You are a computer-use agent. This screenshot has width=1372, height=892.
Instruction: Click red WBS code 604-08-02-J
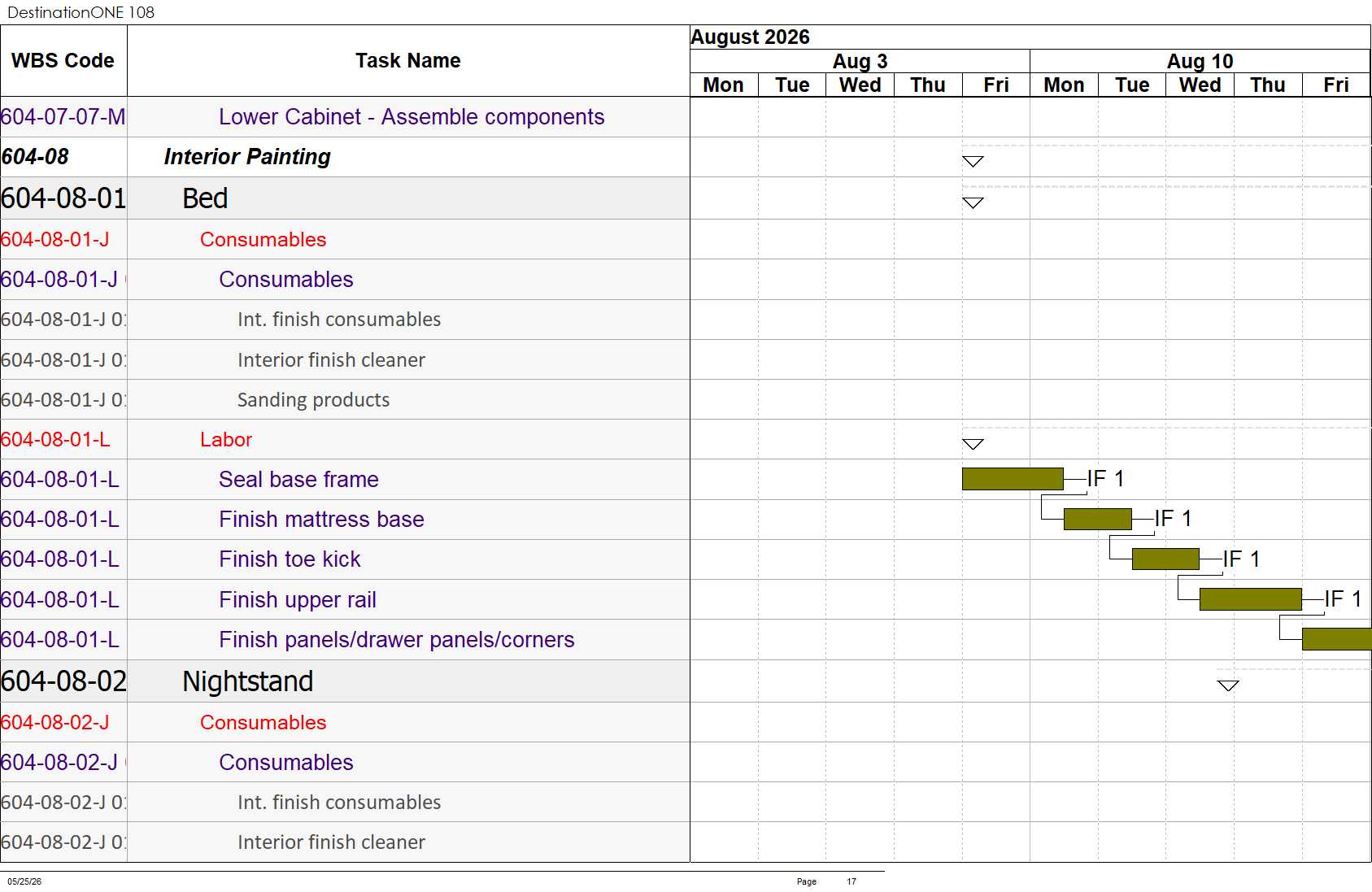pyautogui.click(x=55, y=723)
